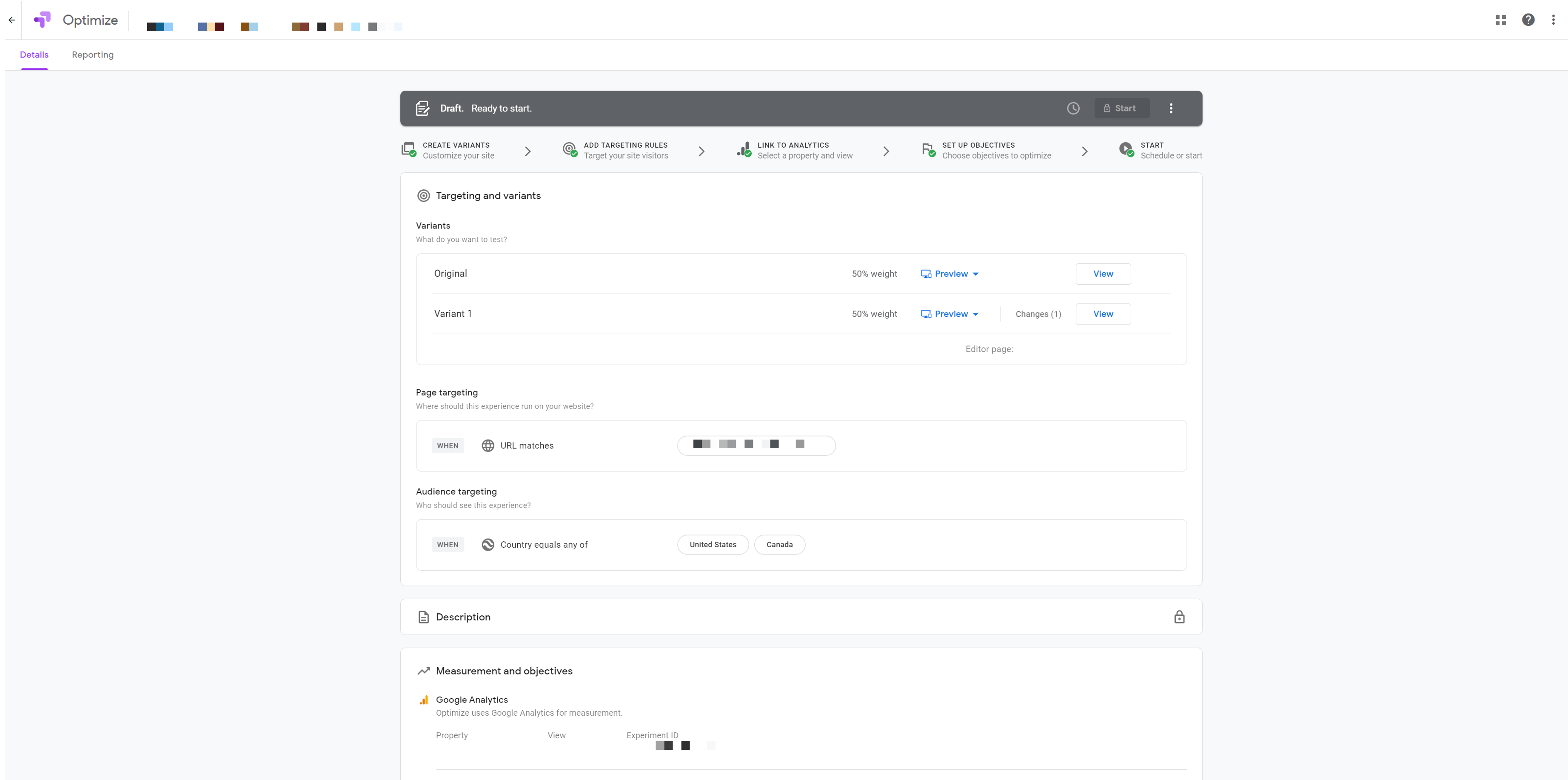This screenshot has height=780, width=1568.
Task: Click the Google Optimize app logo icon
Action: (x=42, y=19)
